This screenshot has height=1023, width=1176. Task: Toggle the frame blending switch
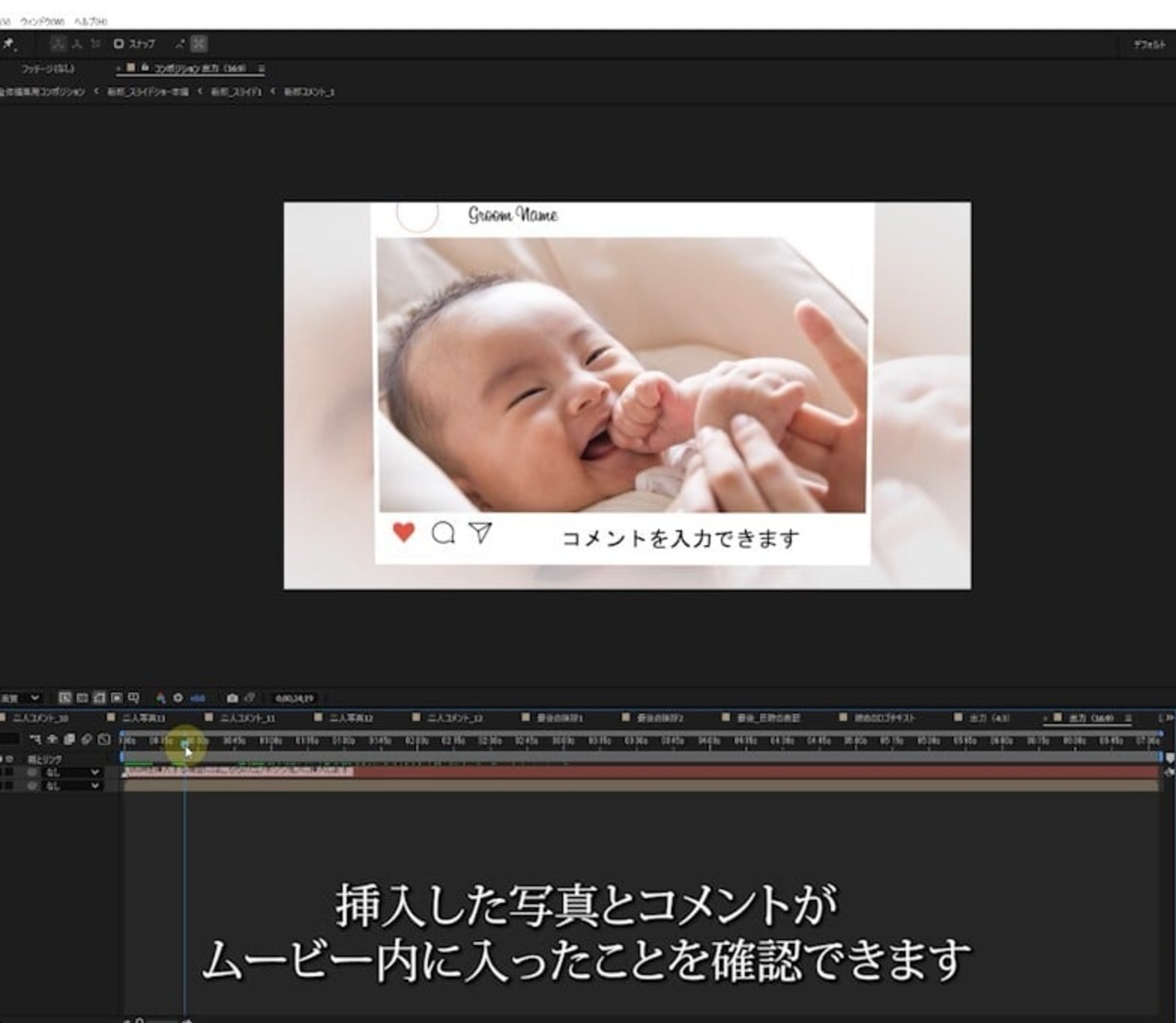70,739
